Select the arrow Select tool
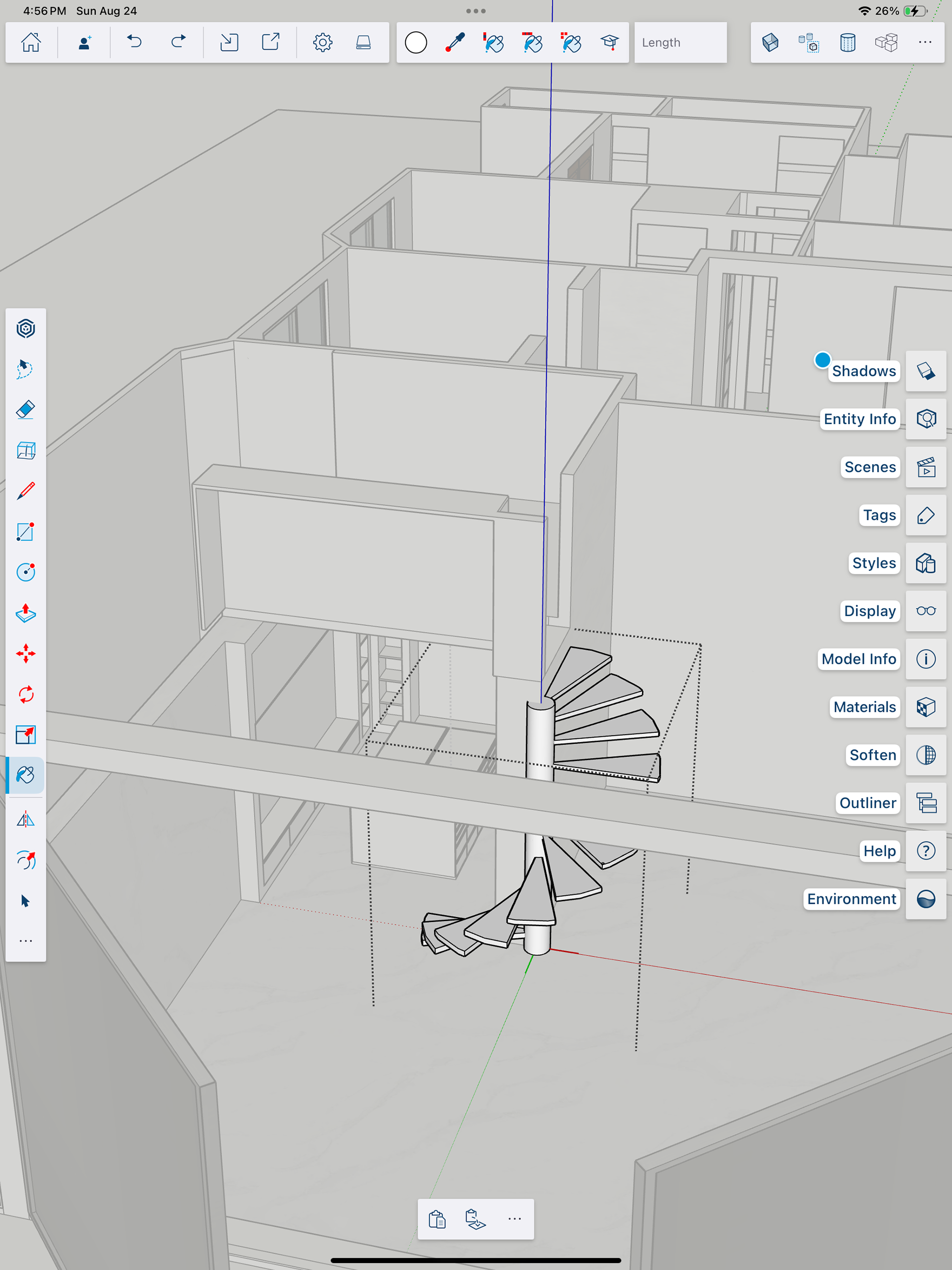This screenshot has width=952, height=1270. (26, 901)
